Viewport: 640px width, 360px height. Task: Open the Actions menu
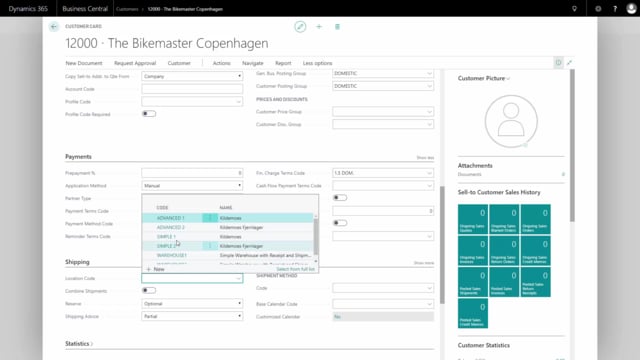(222, 63)
